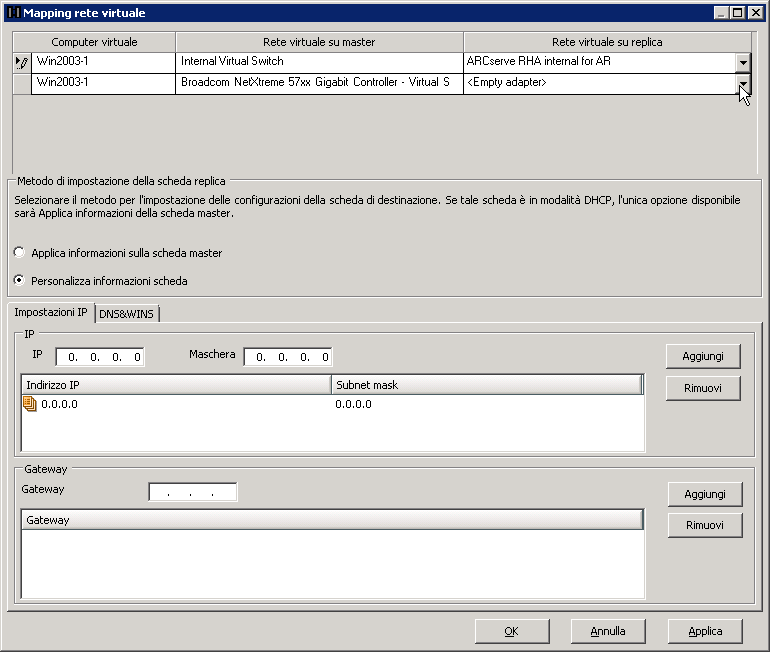This screenshot has width=771, height=652.
Task: Click the IP address entry icon for 0.0.0.0
Action: 29,404
